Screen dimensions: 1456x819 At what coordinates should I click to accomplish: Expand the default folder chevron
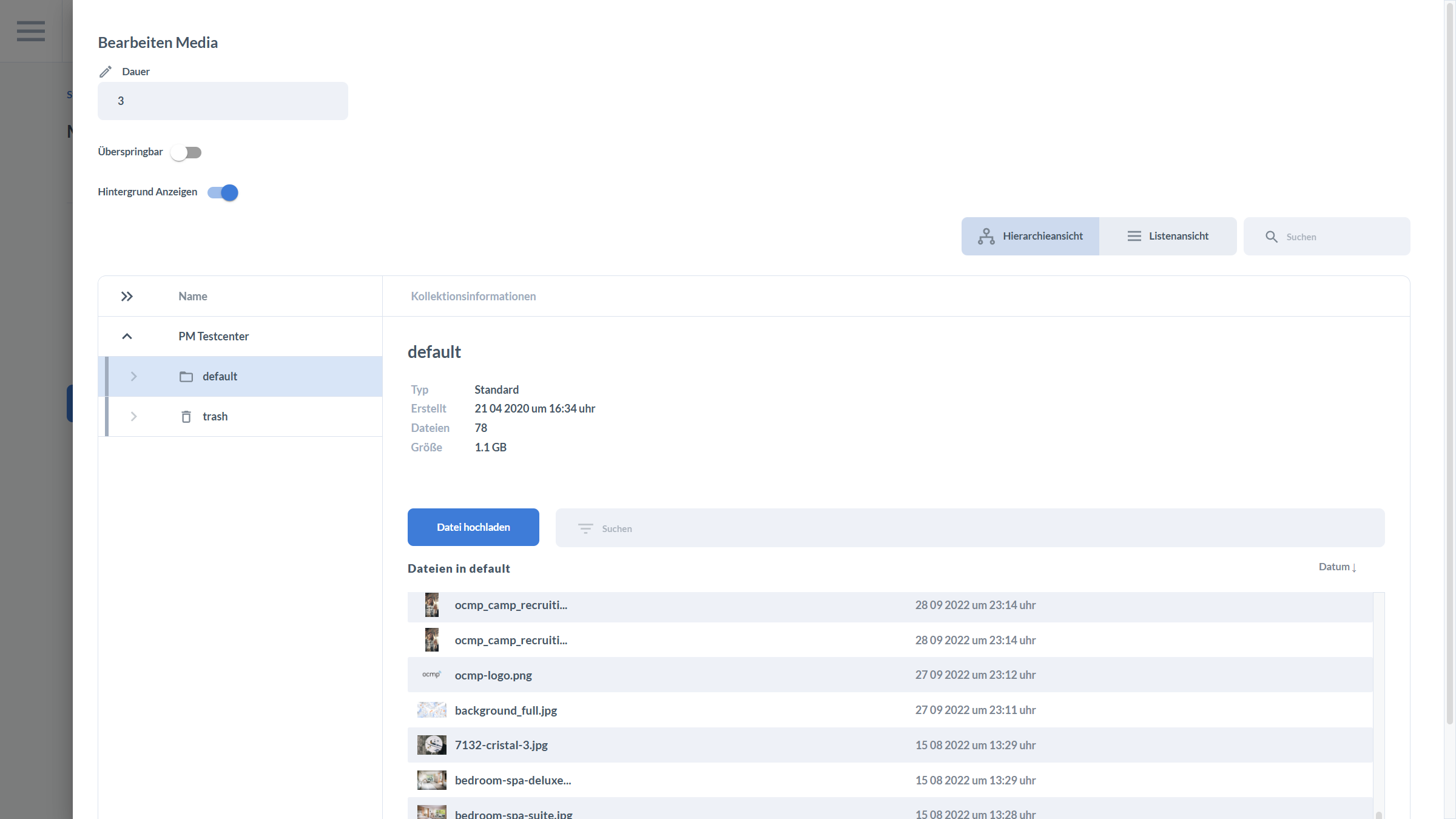pyautogui.click(x=133, y=377)
